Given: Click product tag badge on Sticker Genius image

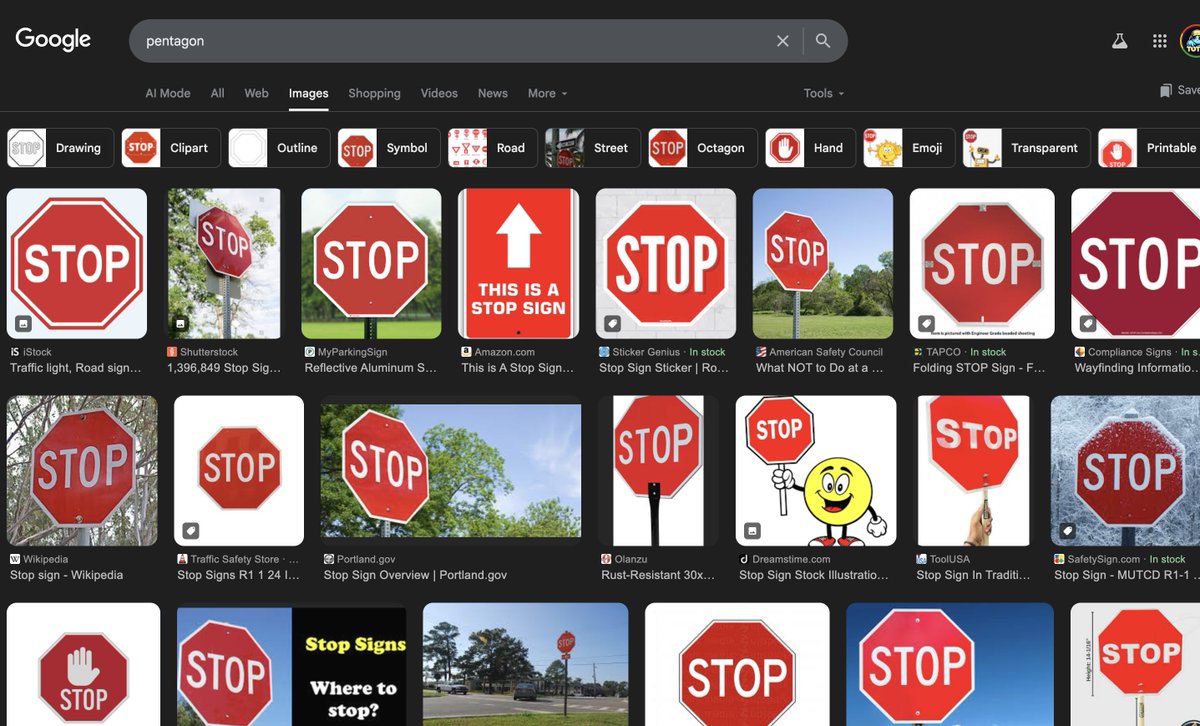Looking at the screenshot, I should coord(613,323).
